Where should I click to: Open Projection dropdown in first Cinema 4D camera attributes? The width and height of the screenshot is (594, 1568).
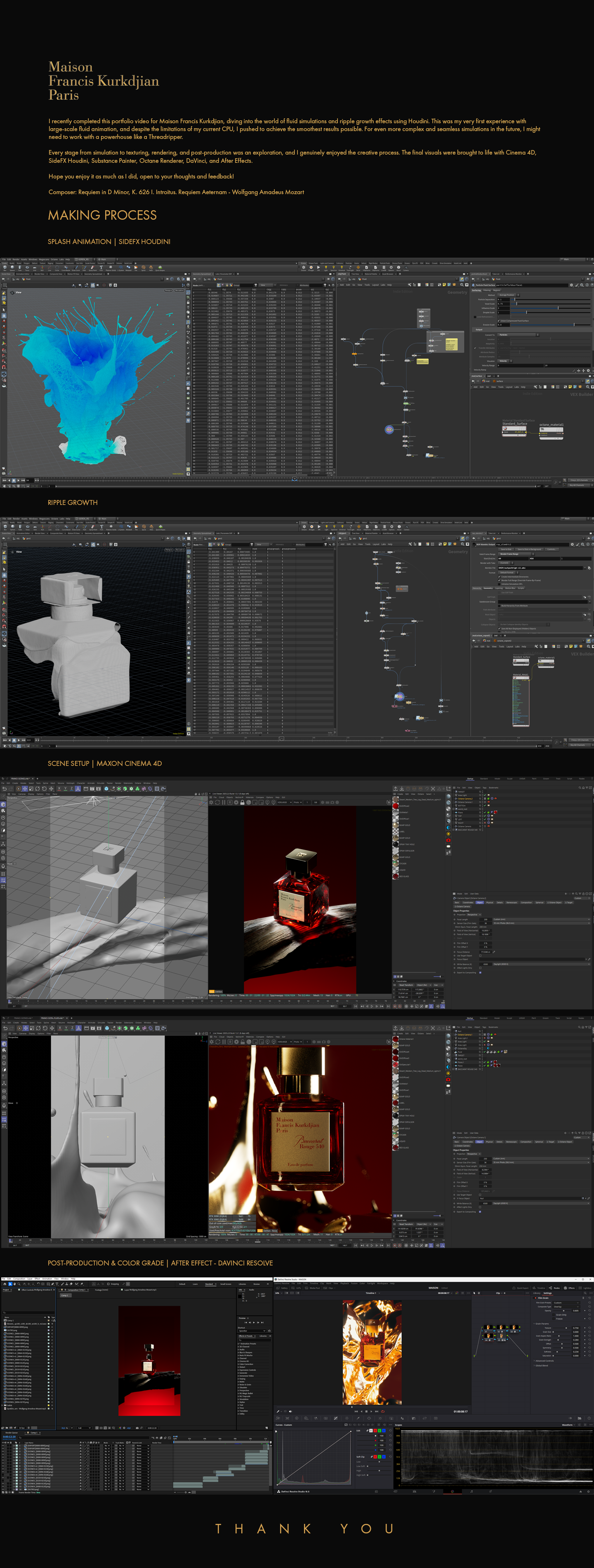point(475,915)
